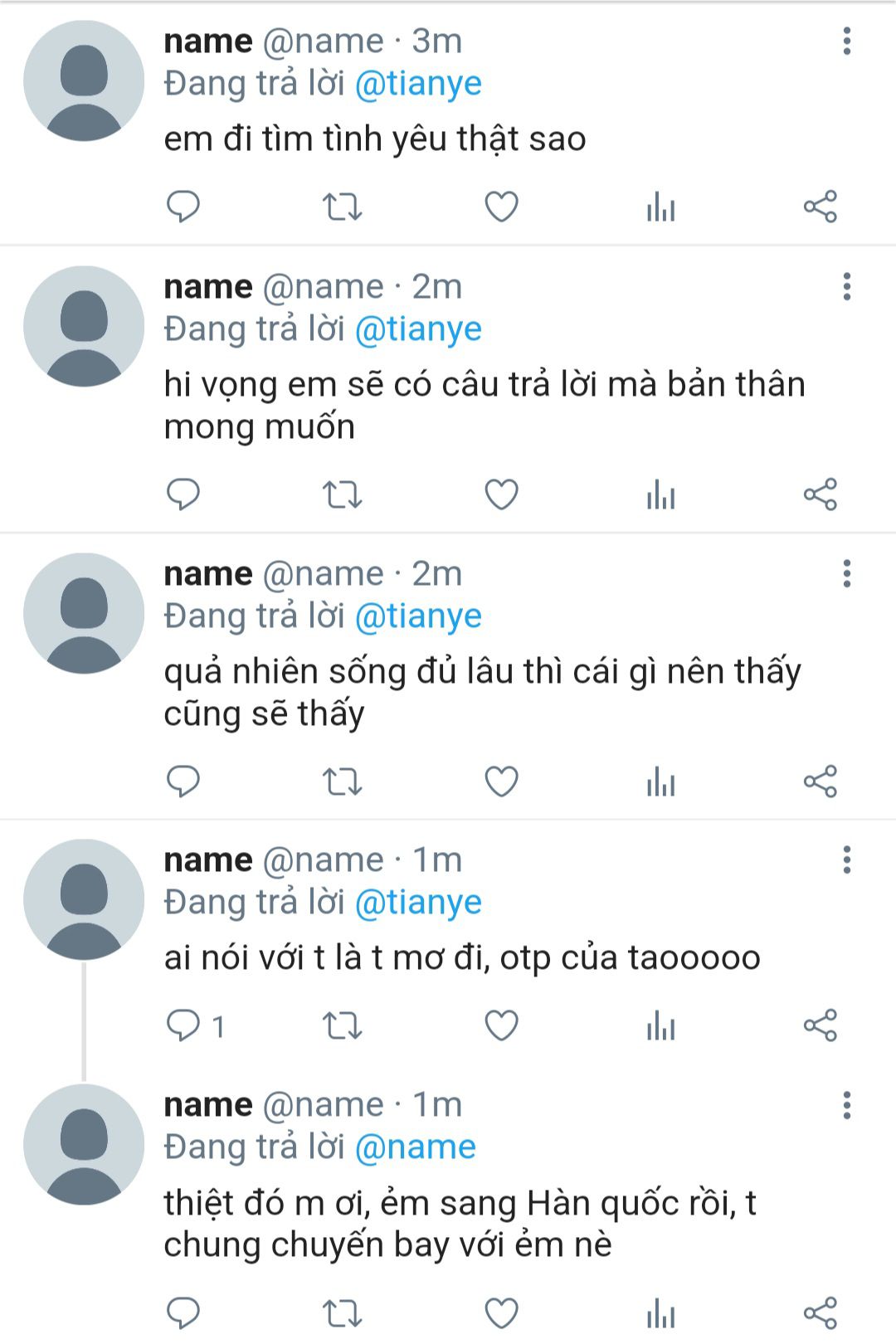Image resolution: width=896 pixels, height=1344 pixels.
Task: Open more options for 'quả nhiên sống' tweet
Action: click(847, 573)
